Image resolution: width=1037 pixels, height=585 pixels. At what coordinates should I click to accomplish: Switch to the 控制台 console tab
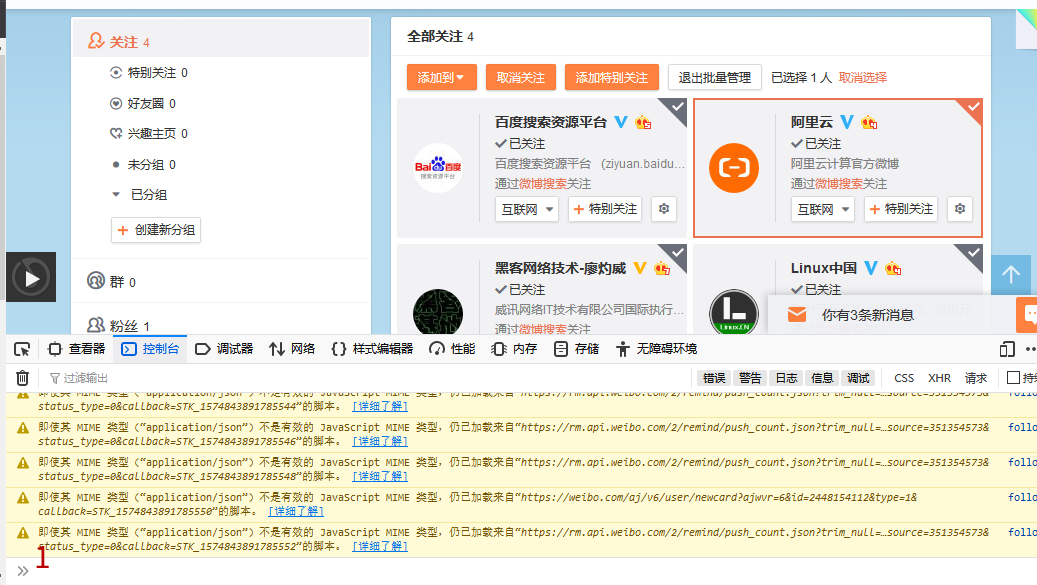click(x=150, y=349)
